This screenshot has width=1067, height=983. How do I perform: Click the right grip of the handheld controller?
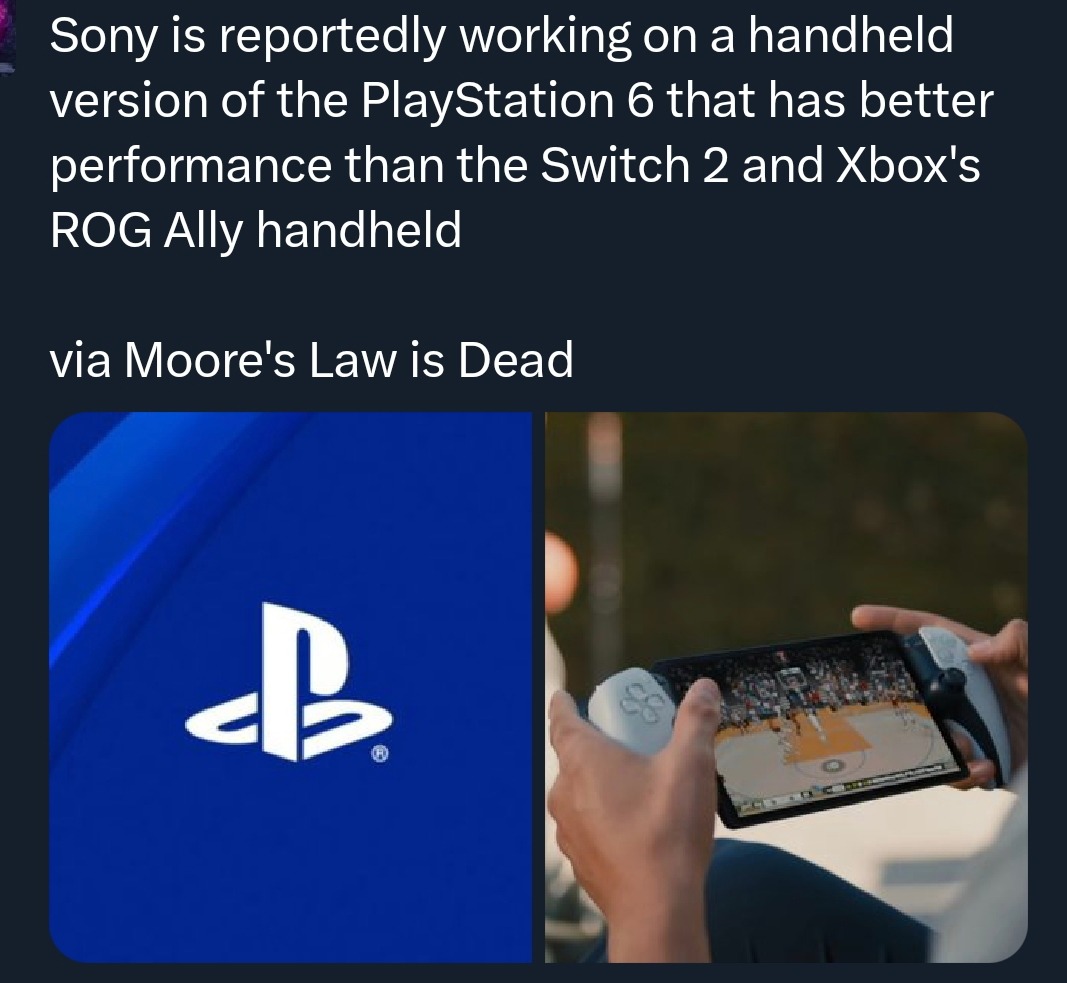(x=965, y=701)
